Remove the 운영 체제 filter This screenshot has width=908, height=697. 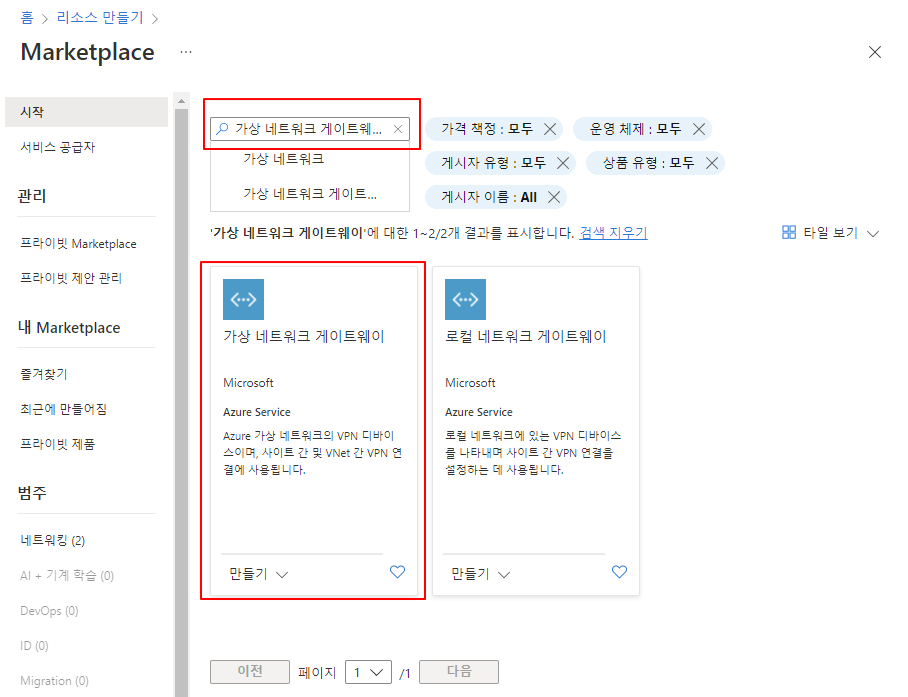pyautogui.click(x=699, y=129)
